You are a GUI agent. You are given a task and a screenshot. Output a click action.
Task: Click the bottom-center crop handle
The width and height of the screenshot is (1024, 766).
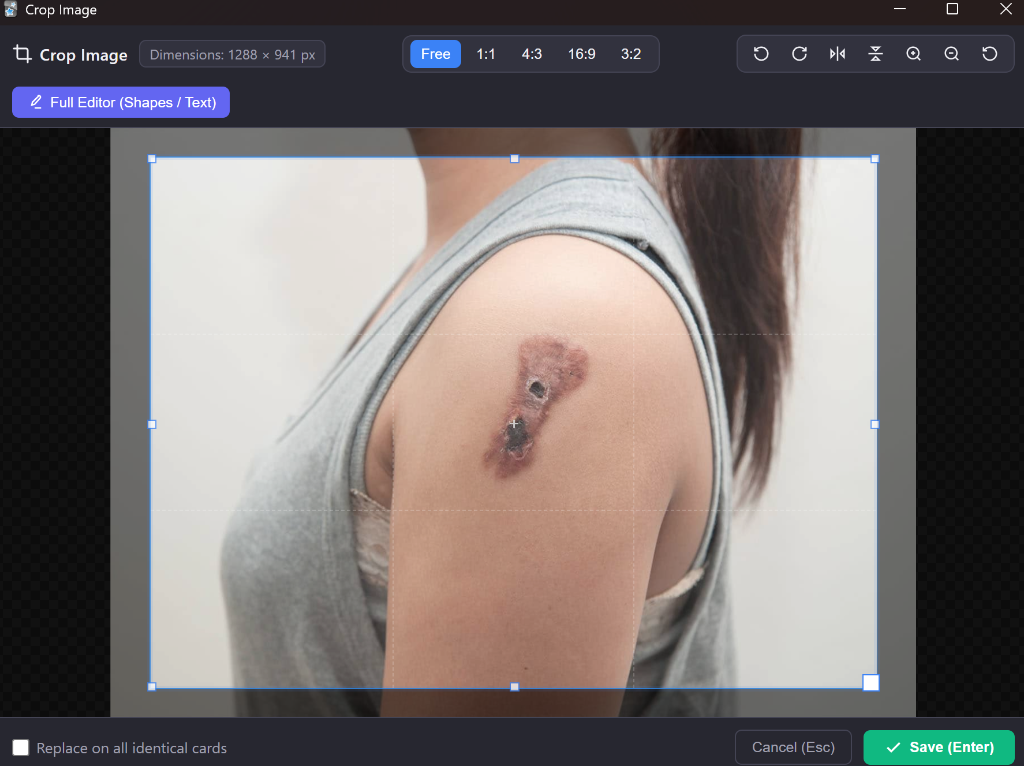click(x=515, y=687)
